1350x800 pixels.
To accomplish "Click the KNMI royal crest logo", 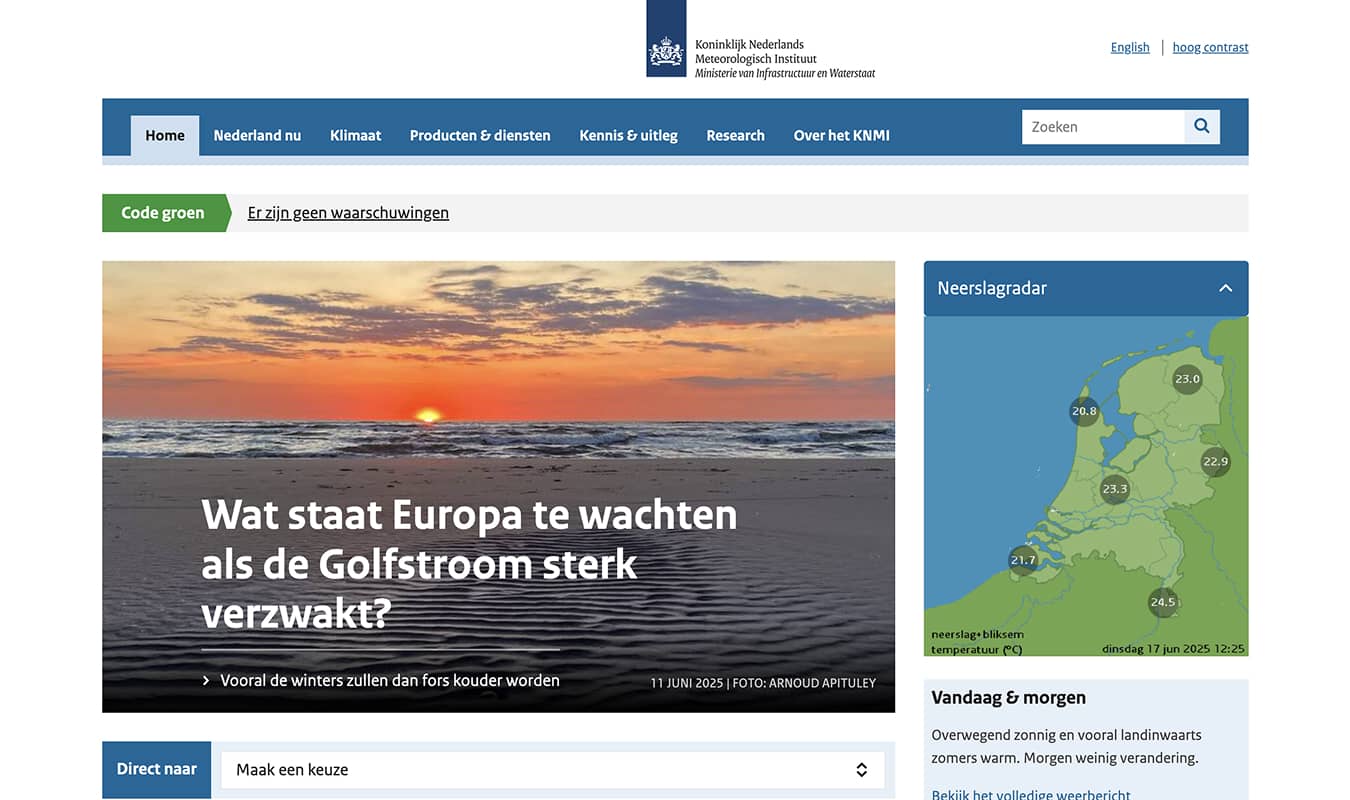I will (666, 39).
